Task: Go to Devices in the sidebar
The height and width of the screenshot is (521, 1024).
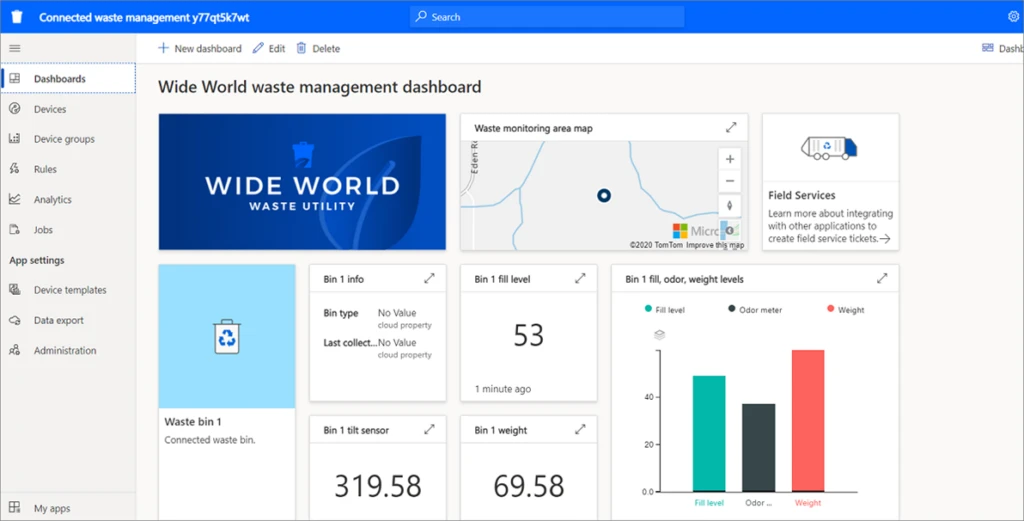Action: 69,109
